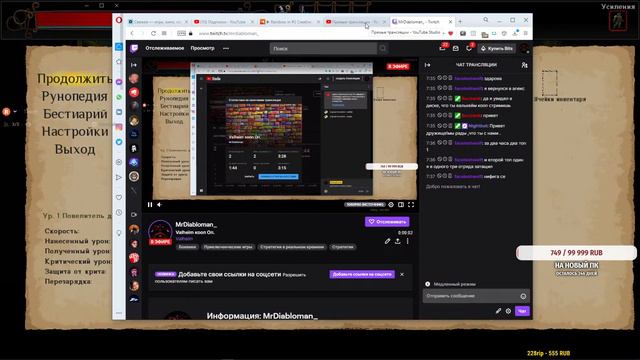Open the three-dot channel options menu
Viewport: 640px width, 360px height.
407,241
